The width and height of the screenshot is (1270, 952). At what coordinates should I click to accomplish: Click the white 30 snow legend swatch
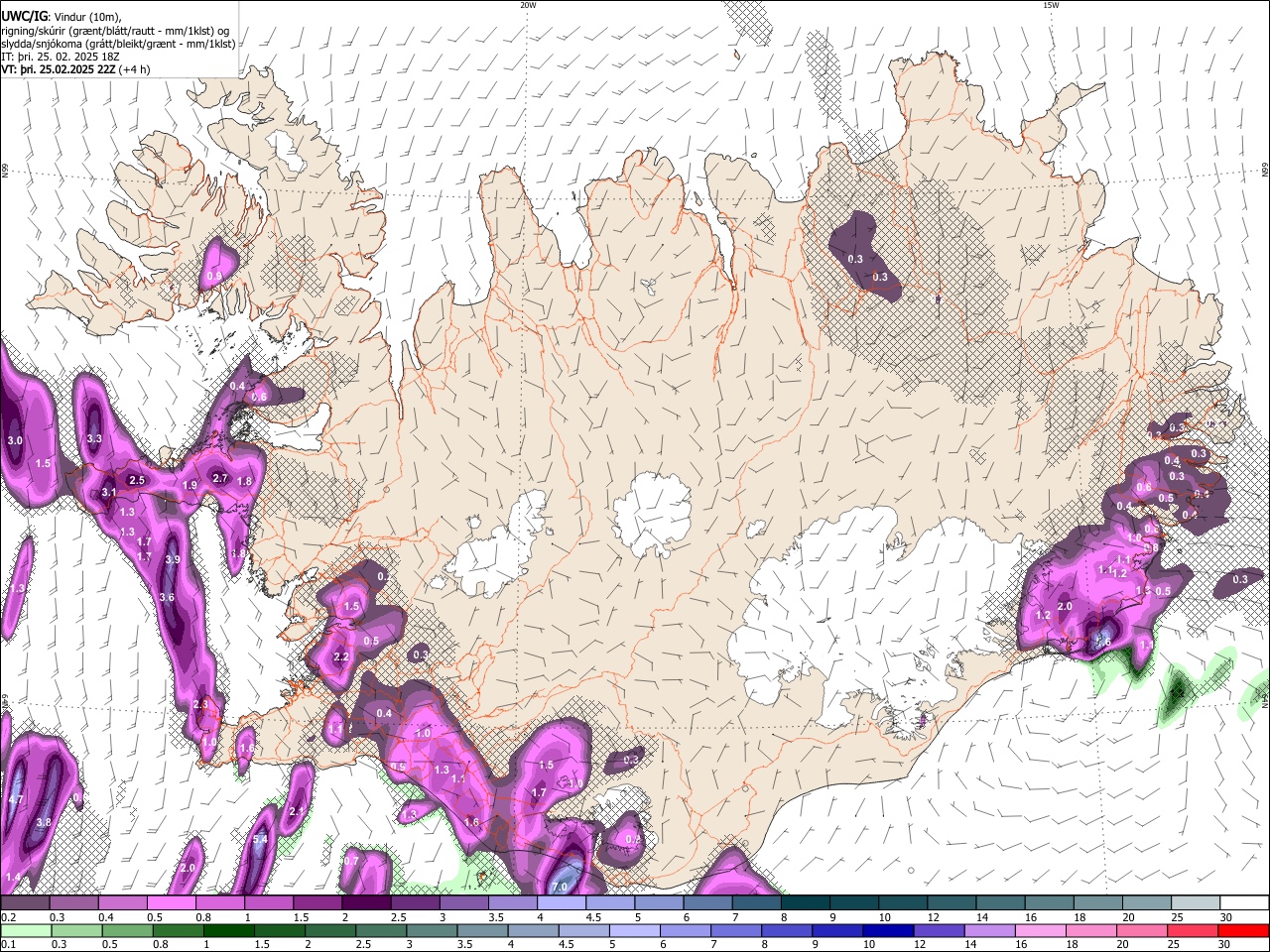pos(1244,903)
